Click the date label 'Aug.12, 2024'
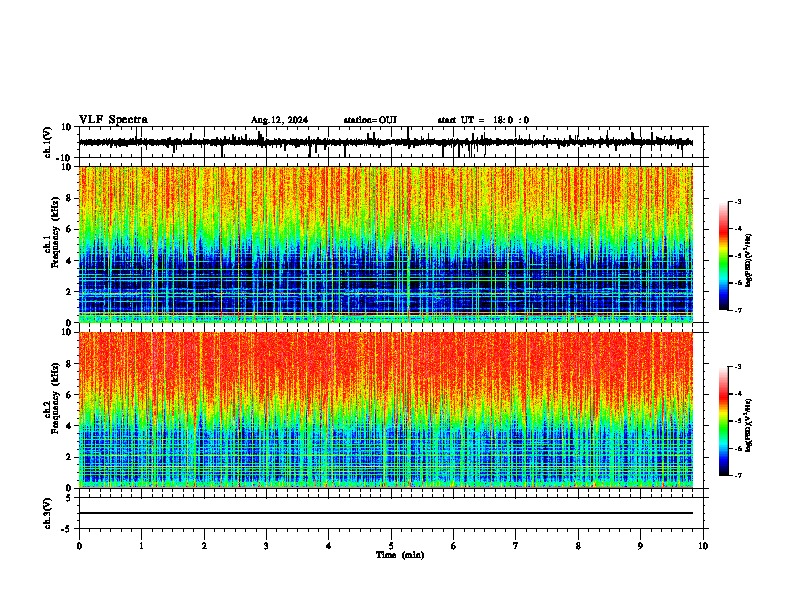Screen dimensions: 792x612 pyautogui.click(x=279, y=120)
